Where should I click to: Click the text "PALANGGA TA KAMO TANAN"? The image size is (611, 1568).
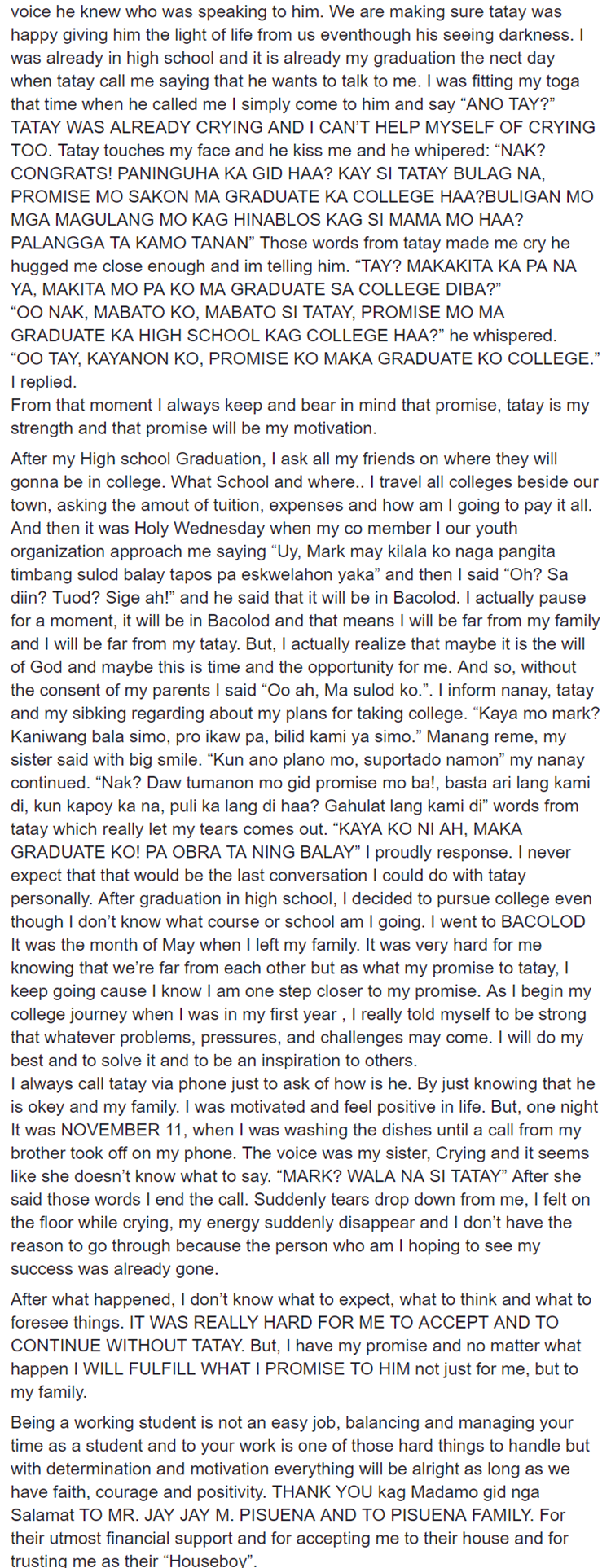click(132, 243)
